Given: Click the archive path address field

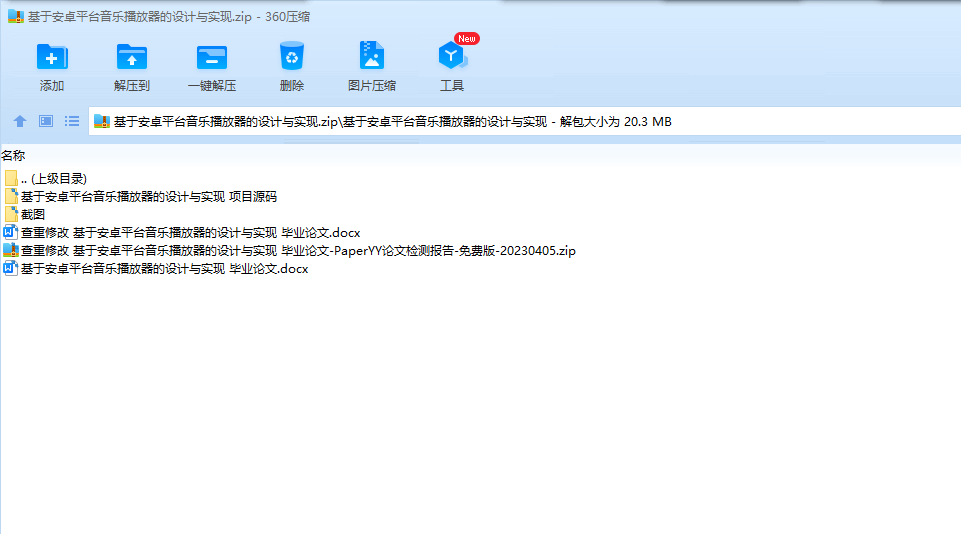Looking at the screenshot, I should pos(525,121).
